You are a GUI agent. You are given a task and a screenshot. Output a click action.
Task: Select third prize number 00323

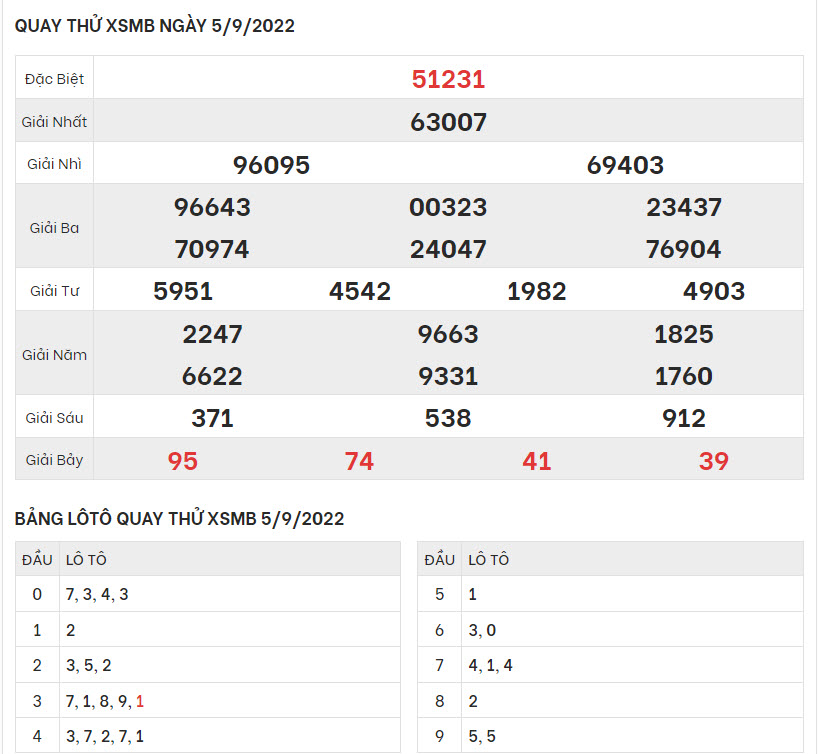tap(448, 208)
